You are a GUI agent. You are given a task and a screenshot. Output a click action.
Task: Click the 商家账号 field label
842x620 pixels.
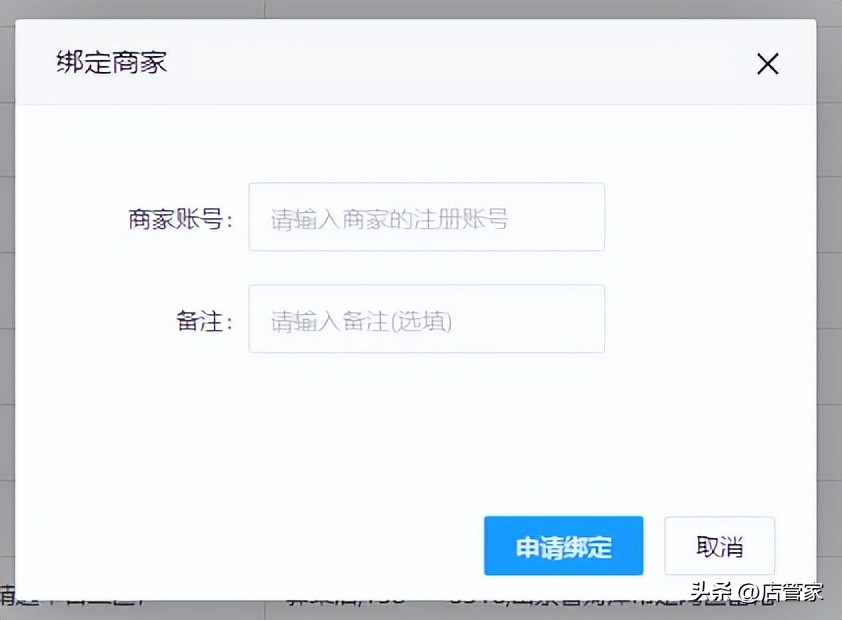point(179,219)
